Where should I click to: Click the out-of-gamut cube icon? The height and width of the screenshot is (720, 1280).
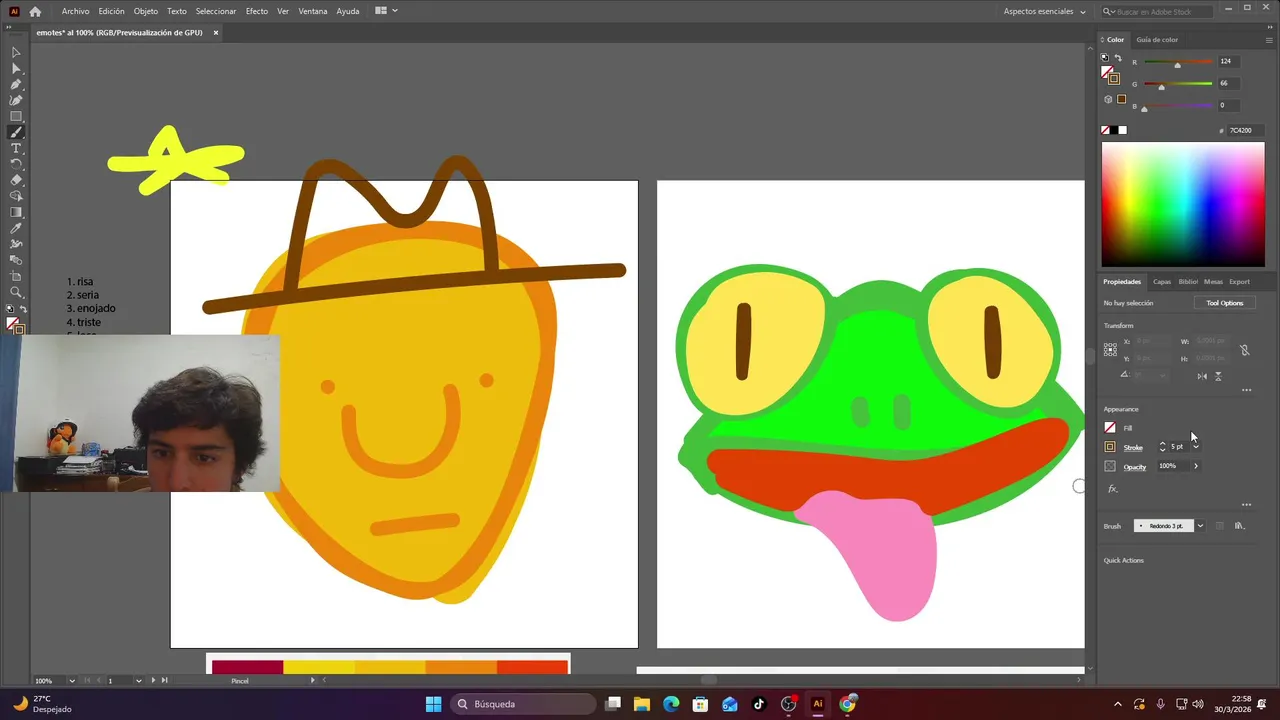[x=1108, y=99]
